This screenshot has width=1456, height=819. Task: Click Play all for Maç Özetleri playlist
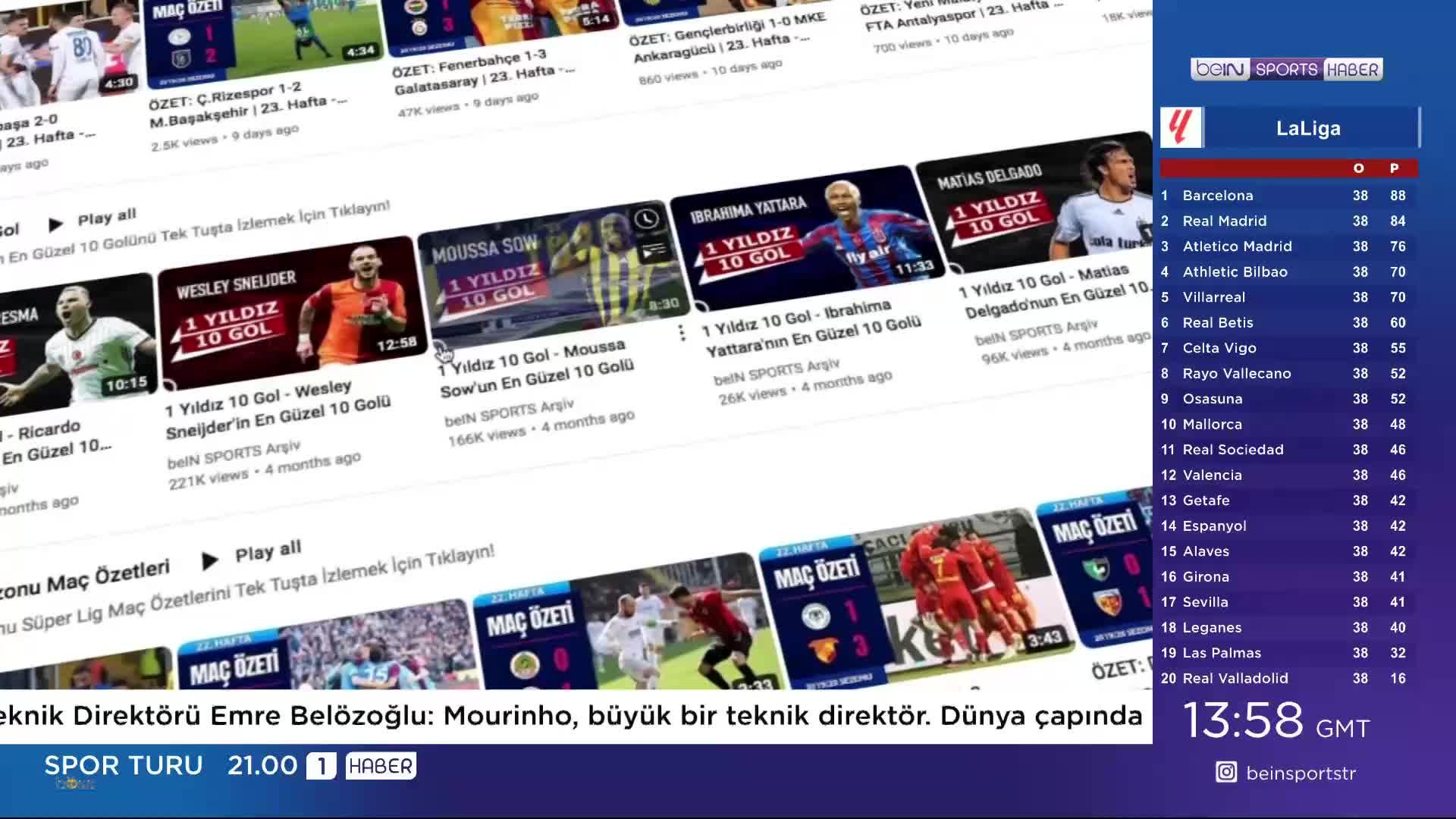[x=268, y=551]
